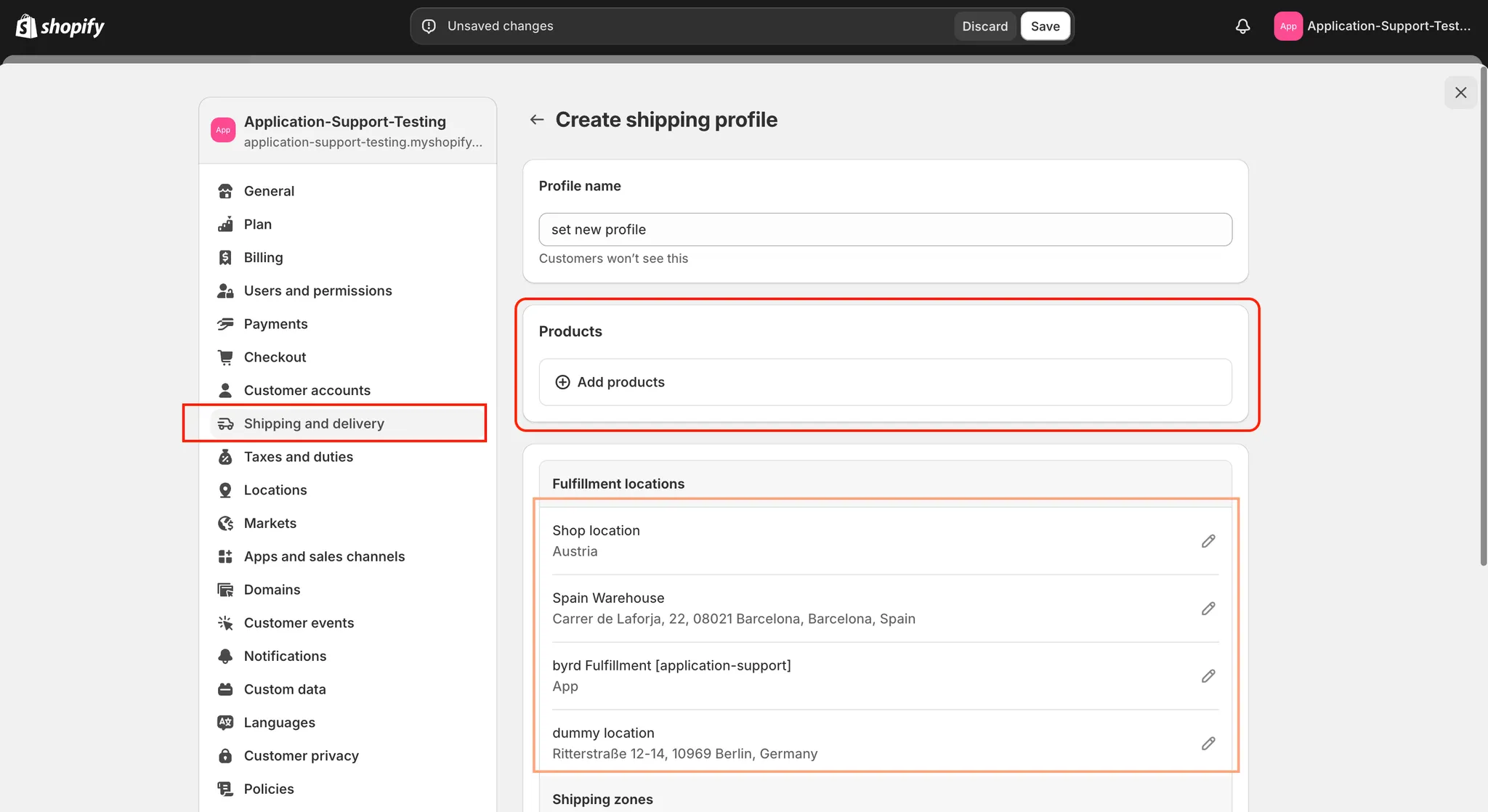1488x812 pixels.
Task: Click pencil icon for byrd Fulfillment
Action: (1208, 676)
